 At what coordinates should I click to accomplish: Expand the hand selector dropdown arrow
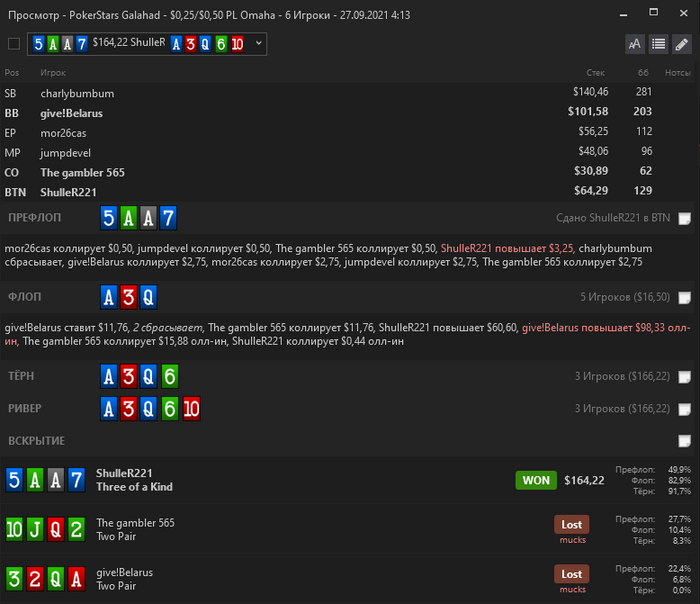(258, 43)
